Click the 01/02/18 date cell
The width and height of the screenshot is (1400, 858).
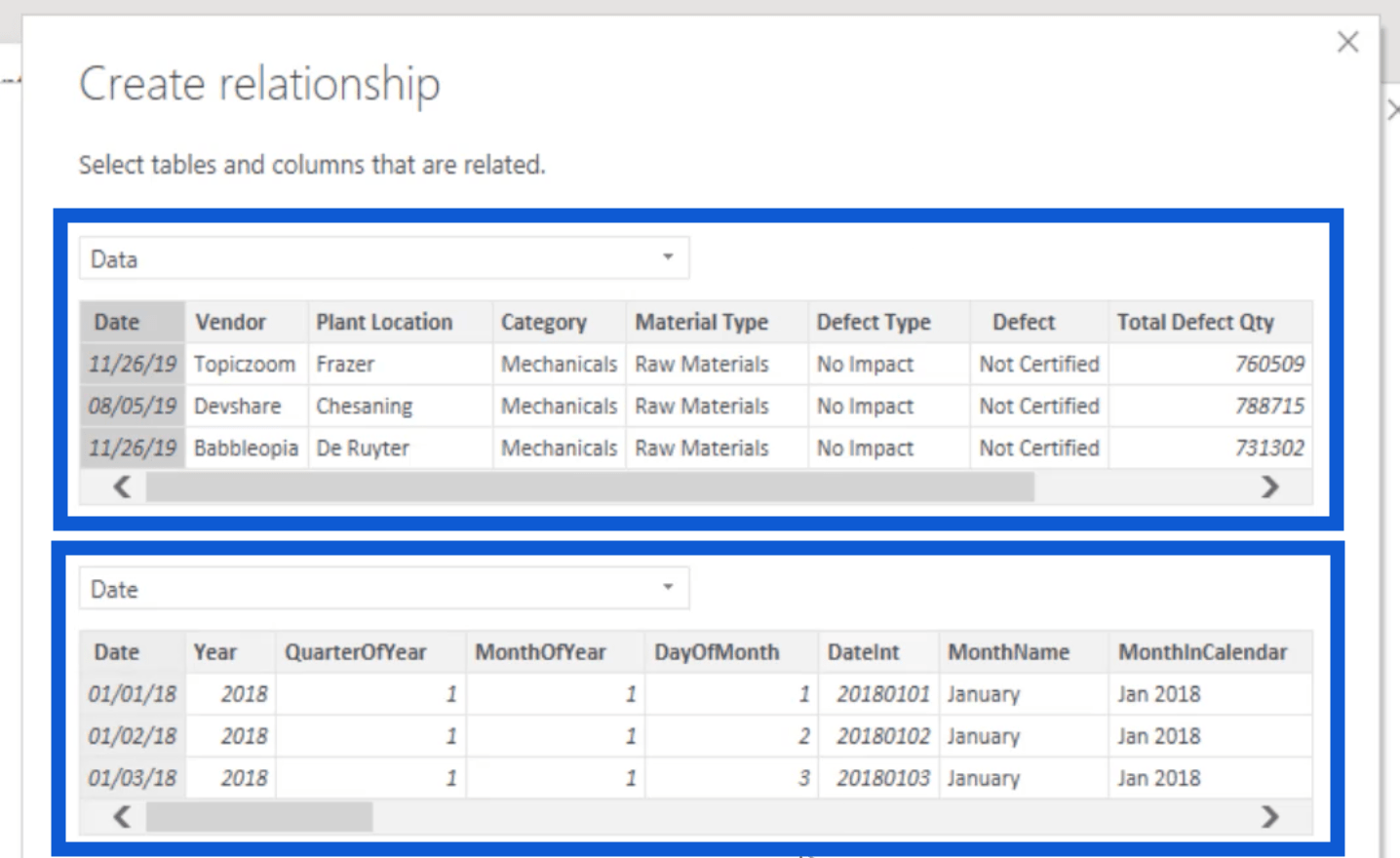132,736
